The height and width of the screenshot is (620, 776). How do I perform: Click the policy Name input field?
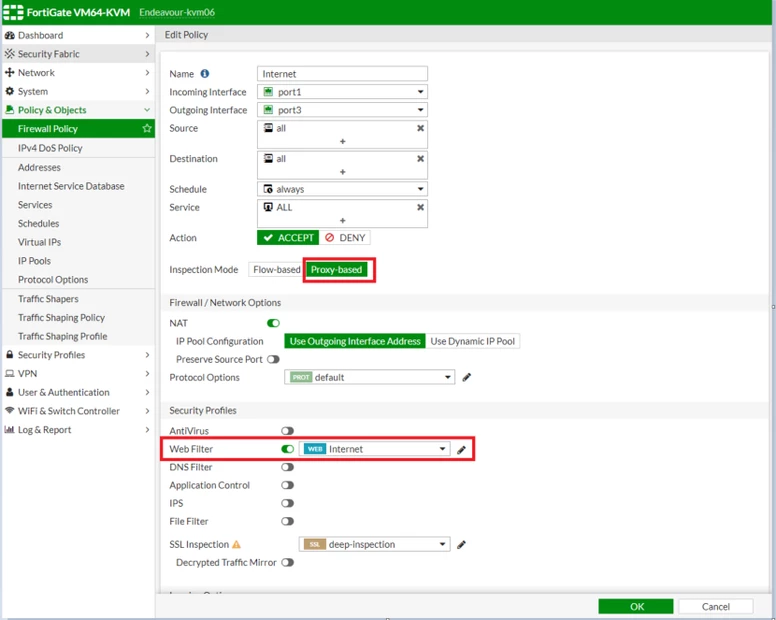(342, 74)
